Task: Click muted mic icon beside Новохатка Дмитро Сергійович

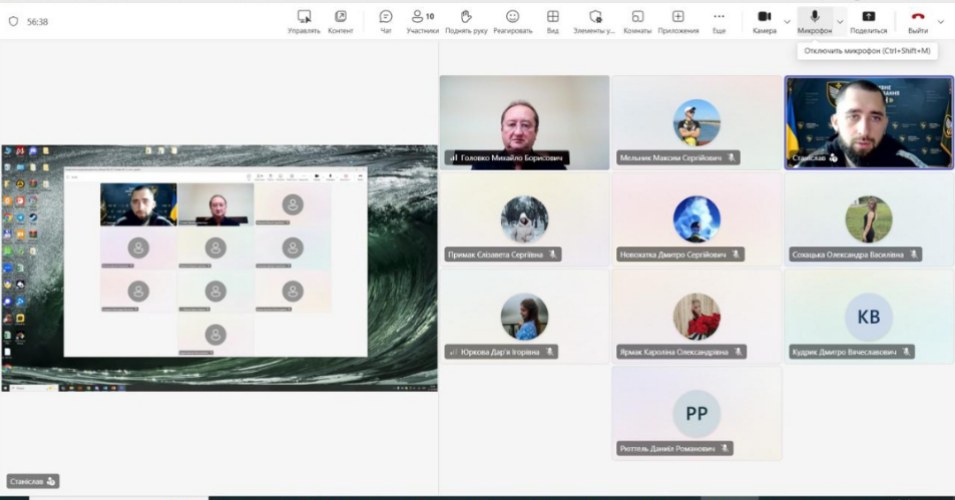Action: pyautogui.click(x=736, y=255)
